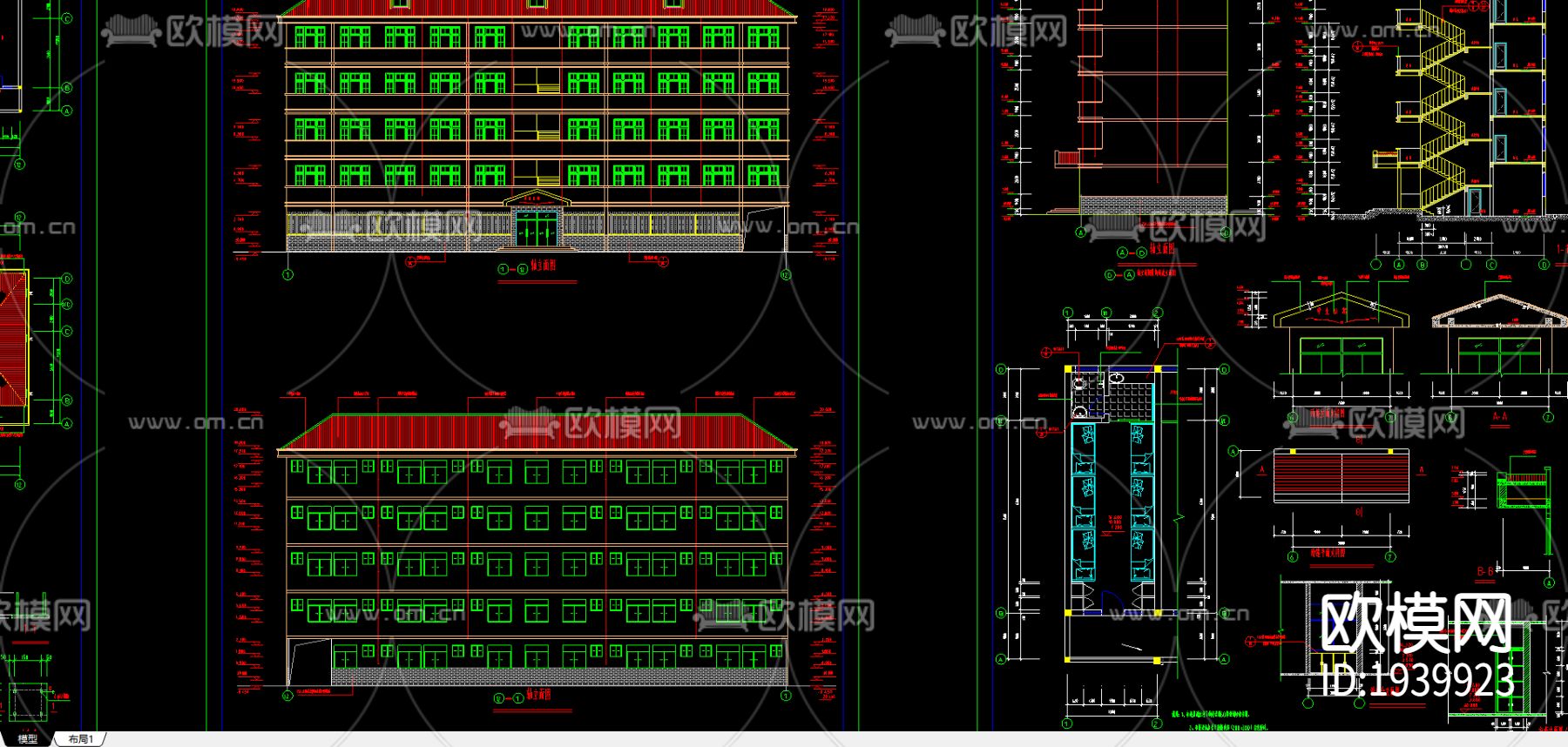The image size is (1568, 747).
Task: Switch to the 模型 model tab
Action: click(x=27, y=739)
